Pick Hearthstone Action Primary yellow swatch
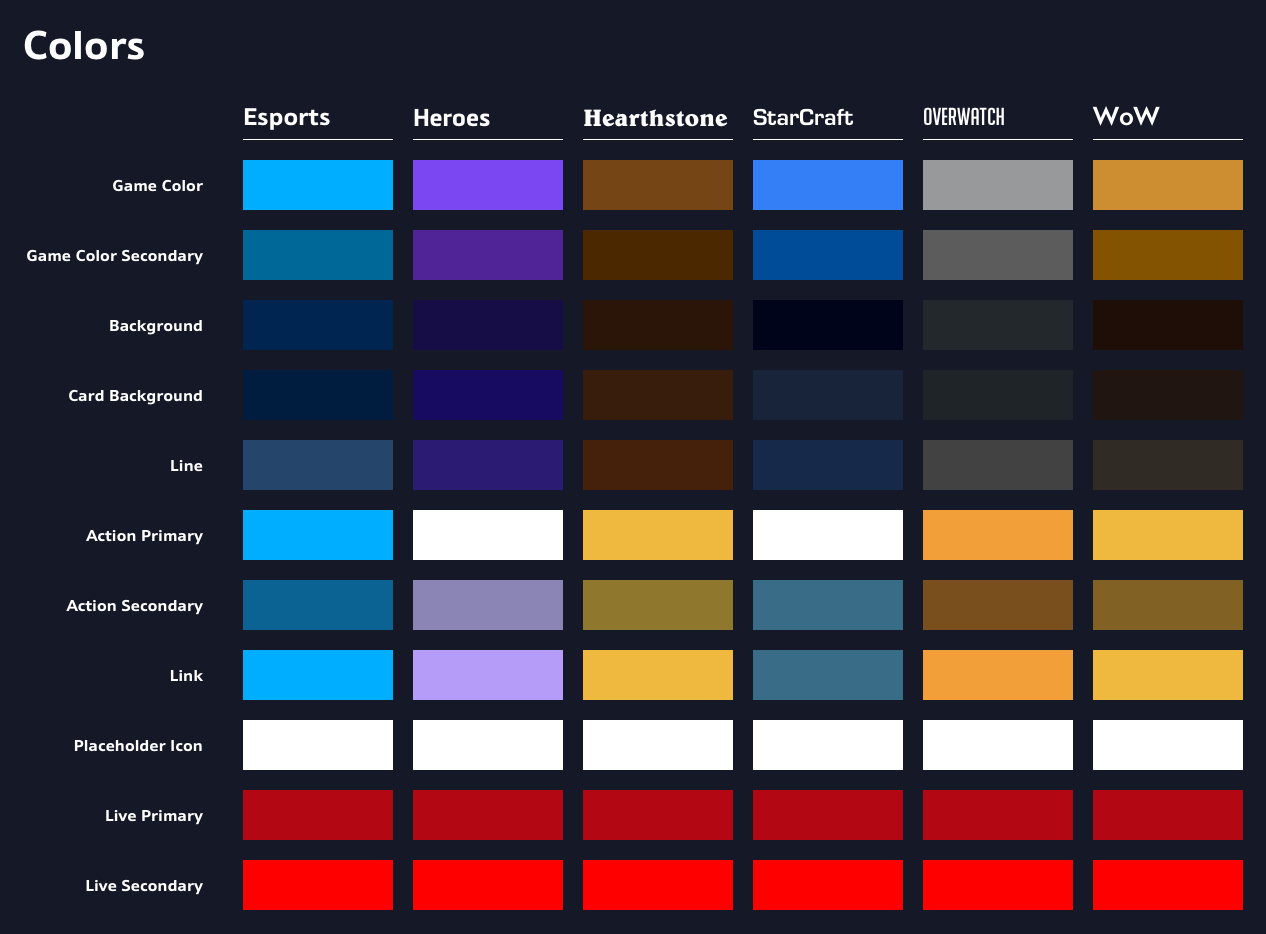The width and height of the screenshot is (1266, 934). pos(658,535)
